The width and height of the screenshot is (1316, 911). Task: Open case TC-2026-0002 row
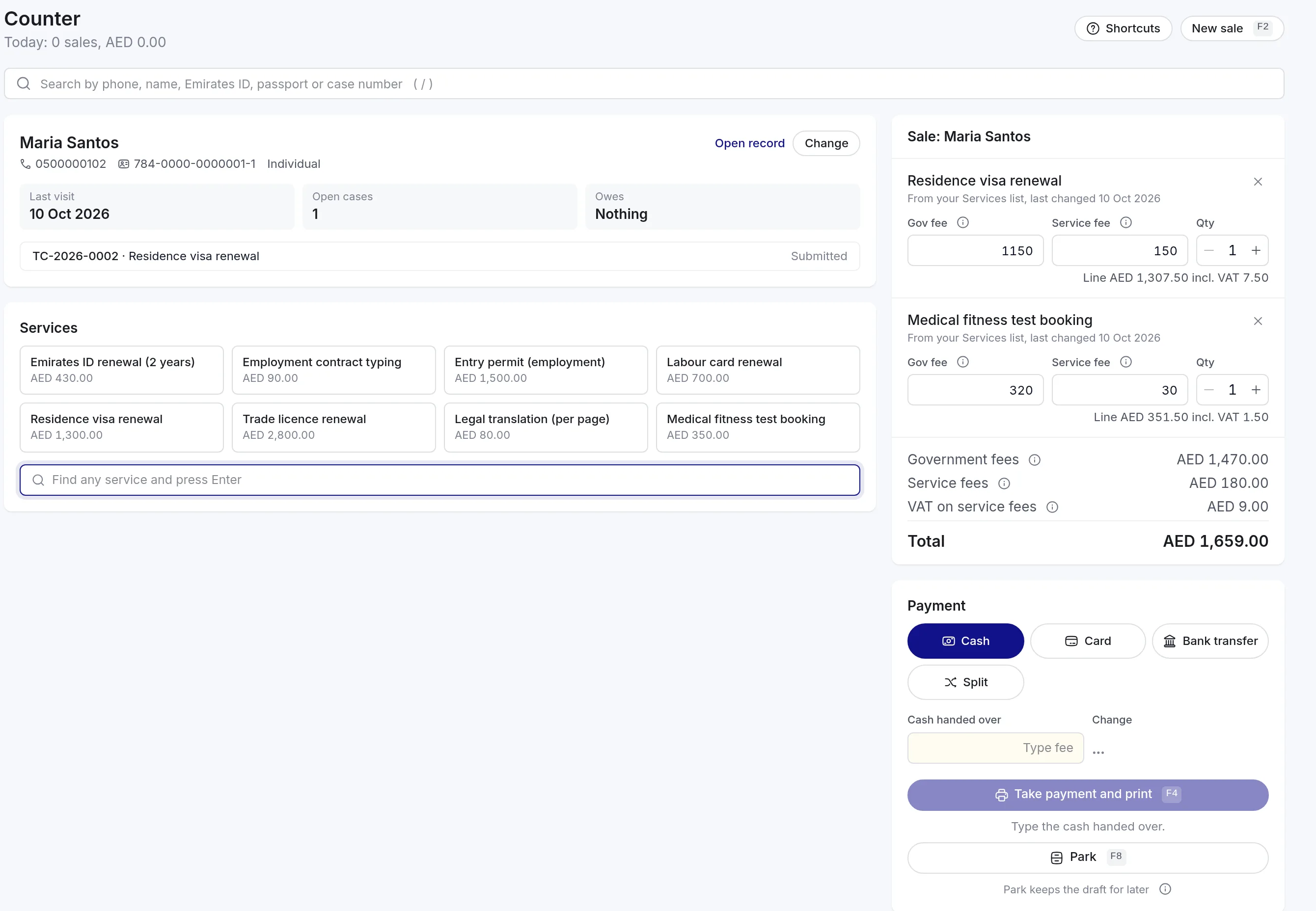coord(439,256)
